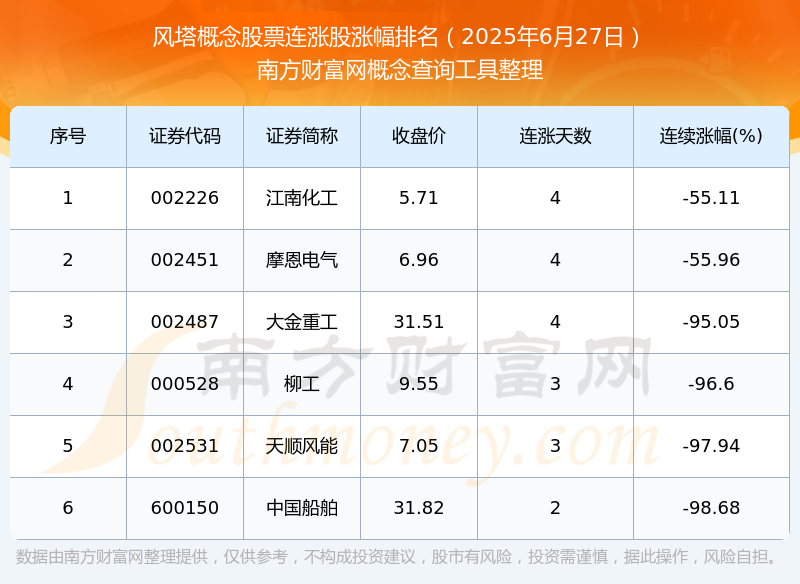The width and height of the screenshot is (800, 584).
Task: Click the value -55.11
Action: pos(711,198)
